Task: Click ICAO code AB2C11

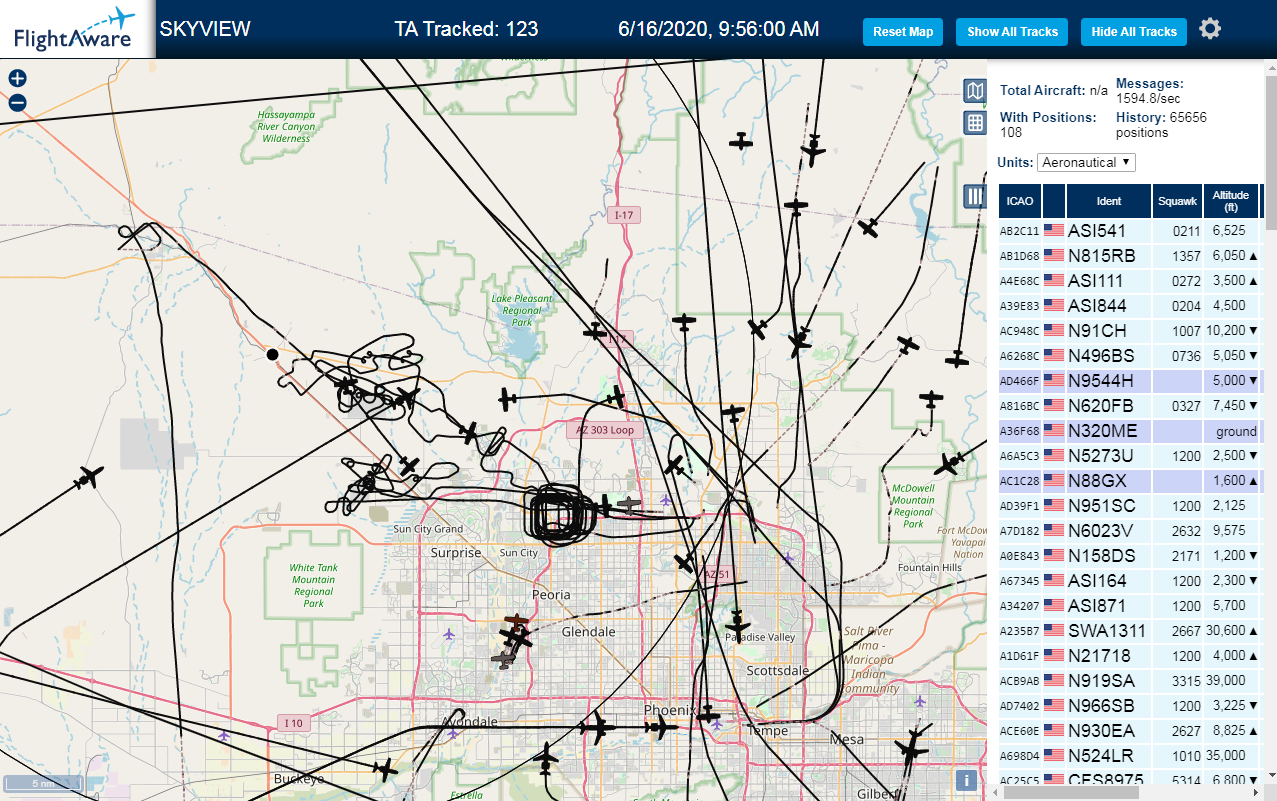Action: coord(1020,231)
